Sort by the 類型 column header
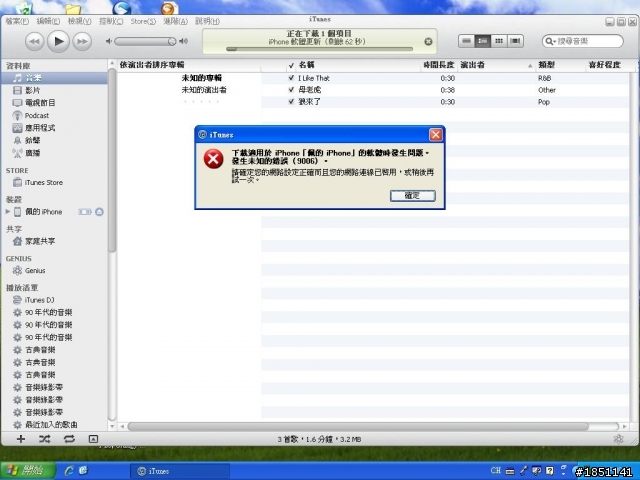640x480 pixels. (x=560, y=65)
